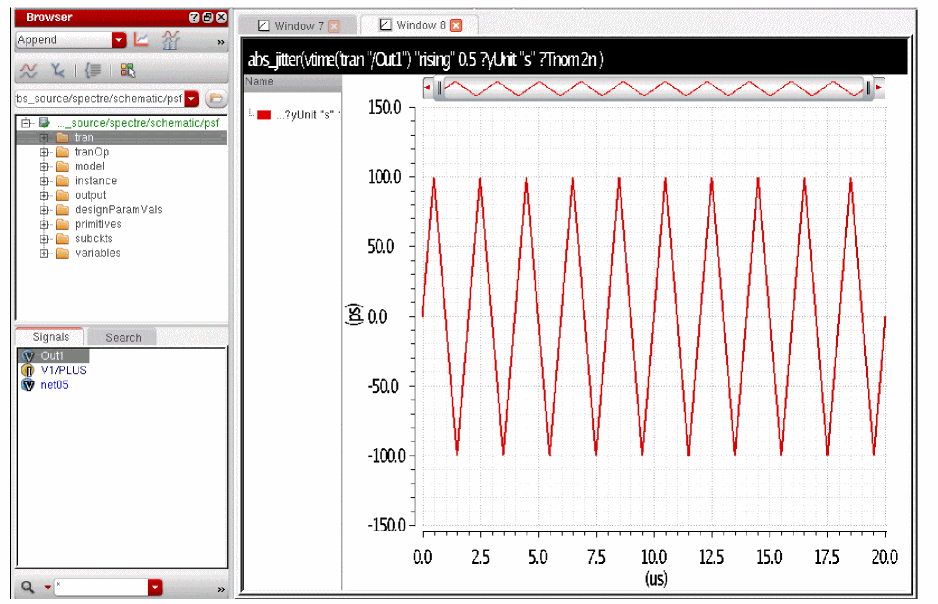Select the V1/PLUS signal
The image size is (938, 604).
[x=63, y=370]
